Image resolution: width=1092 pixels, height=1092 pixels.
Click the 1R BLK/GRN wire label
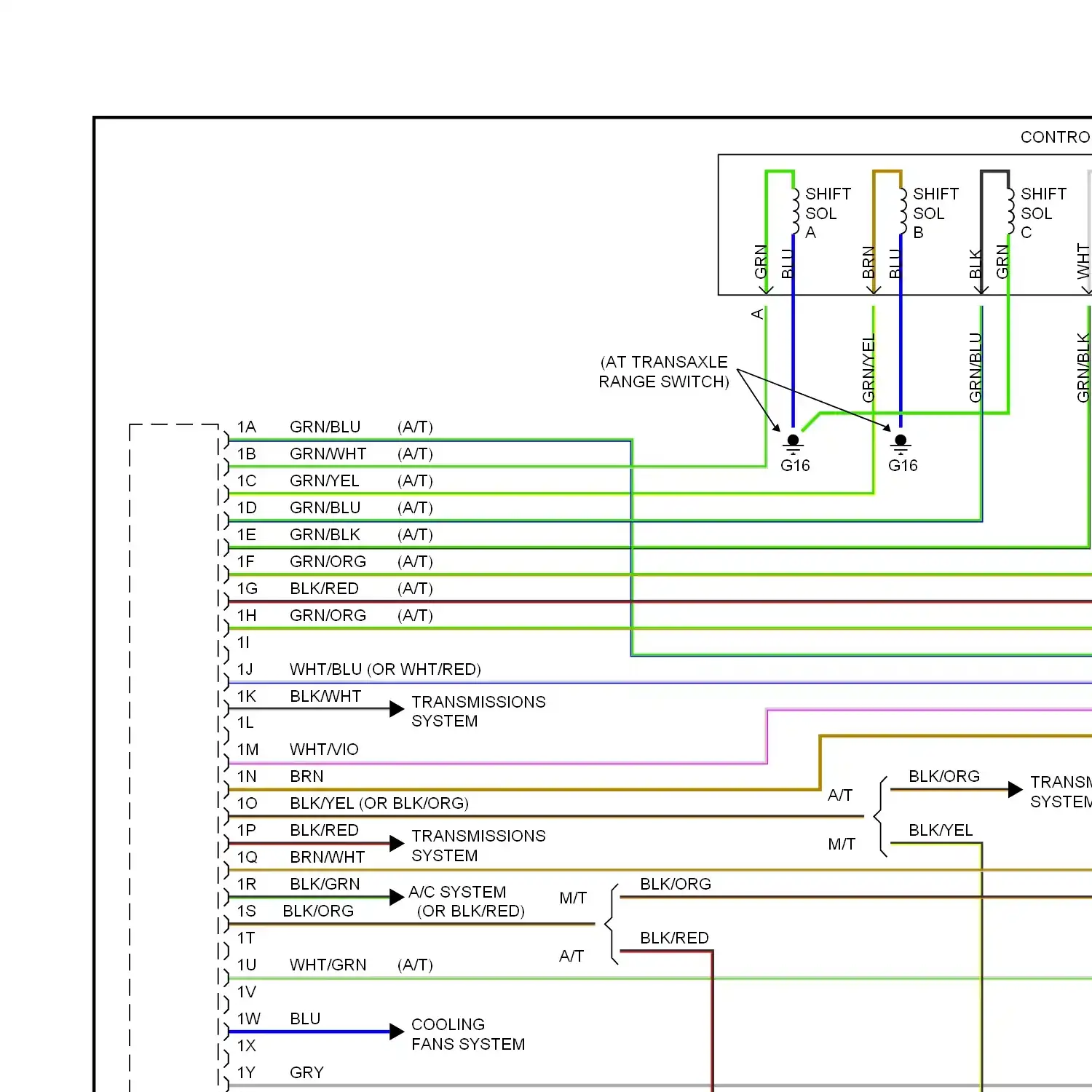pos(325,885)
